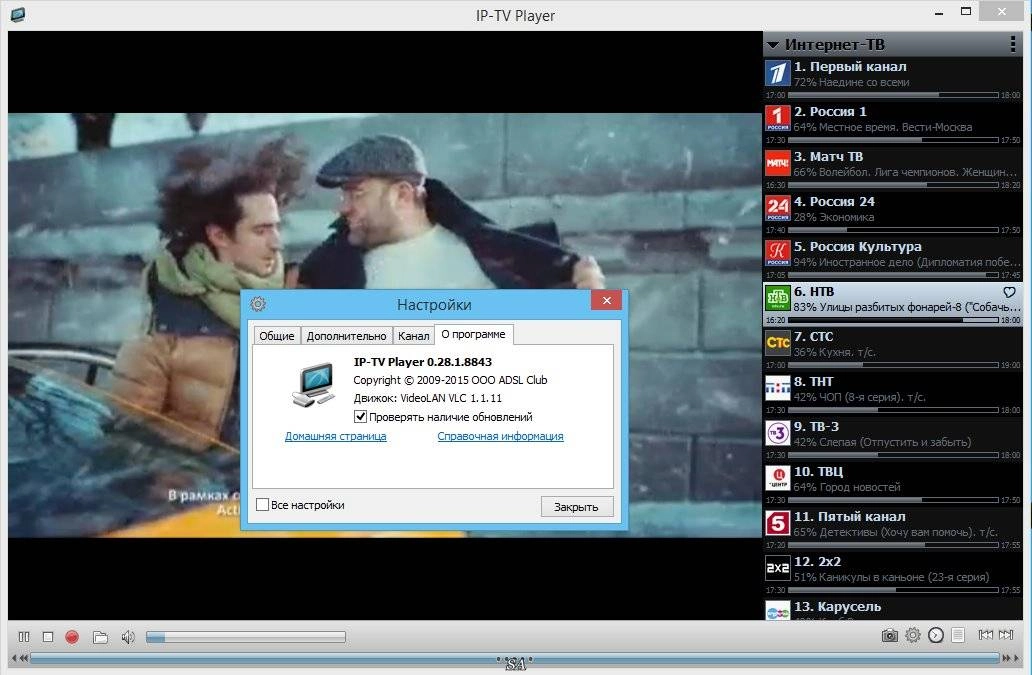Uncheck Проверять наличие обновлений

pos(360,416)
